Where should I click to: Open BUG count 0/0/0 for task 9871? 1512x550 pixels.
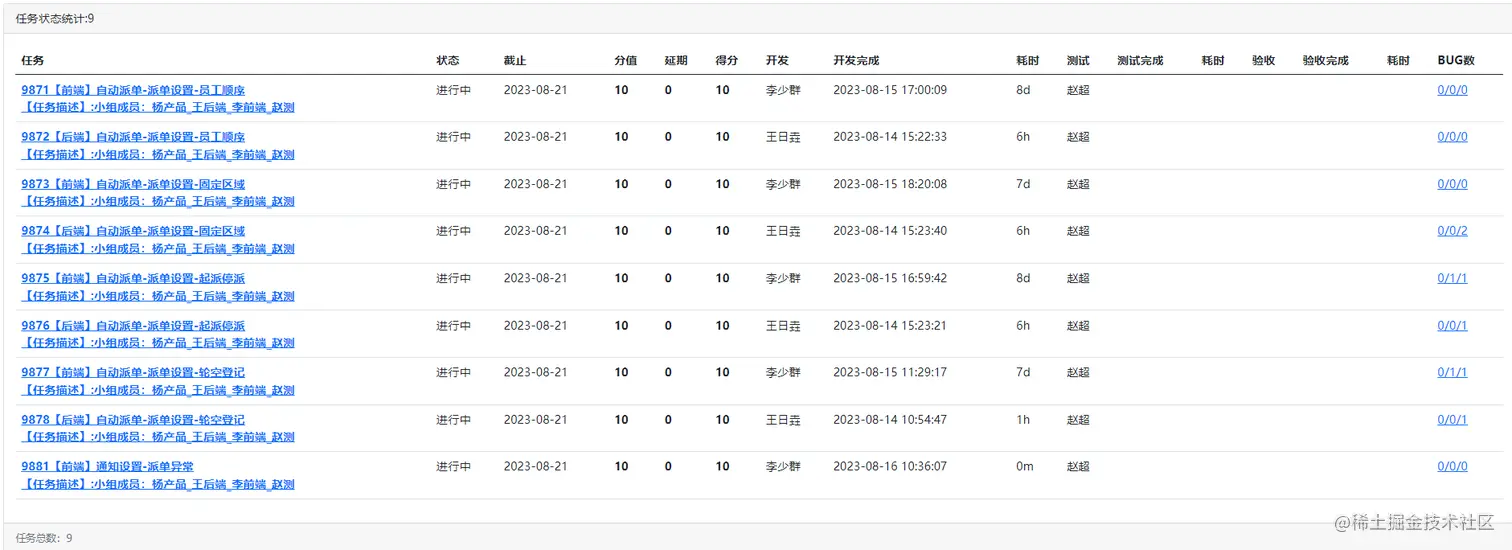click(x=1452, y=90)
